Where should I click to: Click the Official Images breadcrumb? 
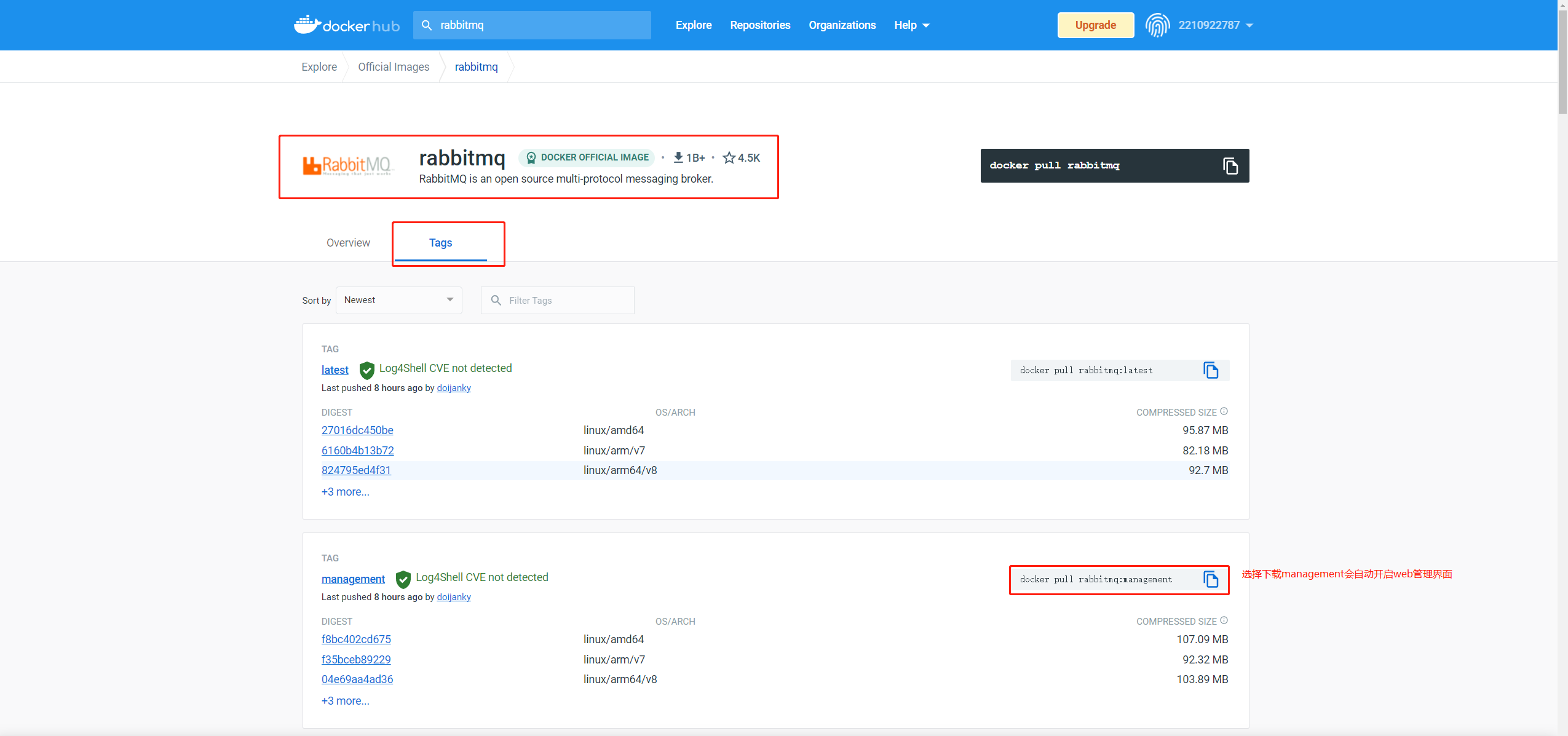pyautogui.click(x=394, y=67)
